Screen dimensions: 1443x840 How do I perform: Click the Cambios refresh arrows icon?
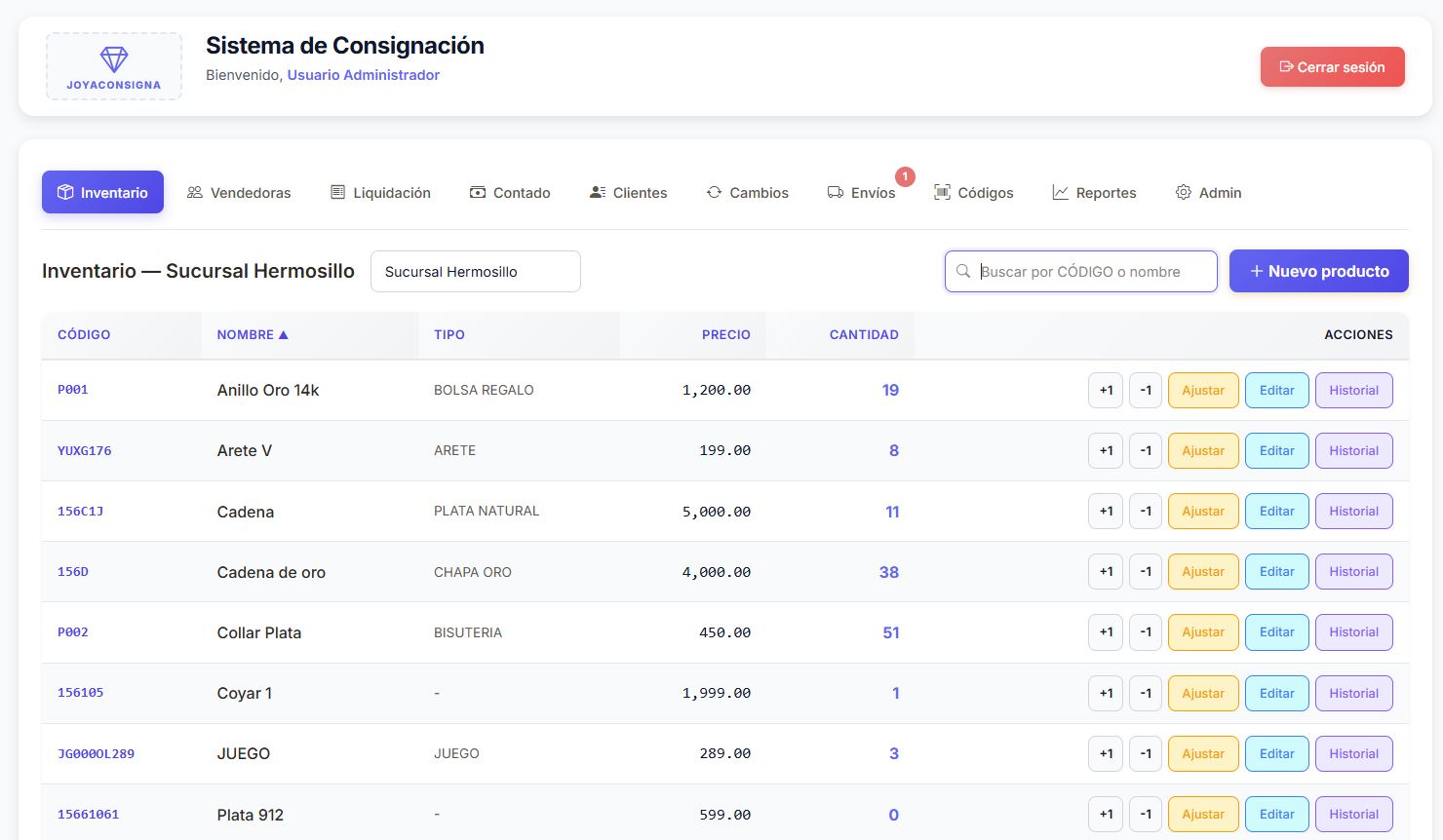(715, 193)
